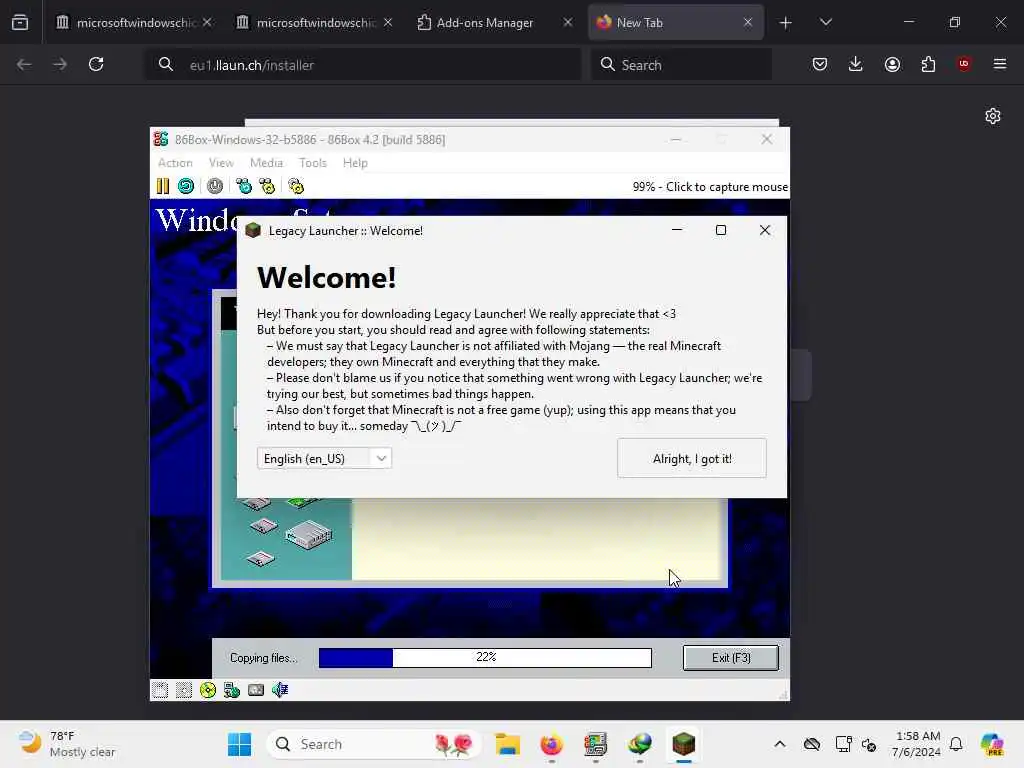Click the Ctrl+Alt+Del icon in 86Box toolbar
The height and width of the screenshot is (768, 1024).
click(x=244, y=187)
